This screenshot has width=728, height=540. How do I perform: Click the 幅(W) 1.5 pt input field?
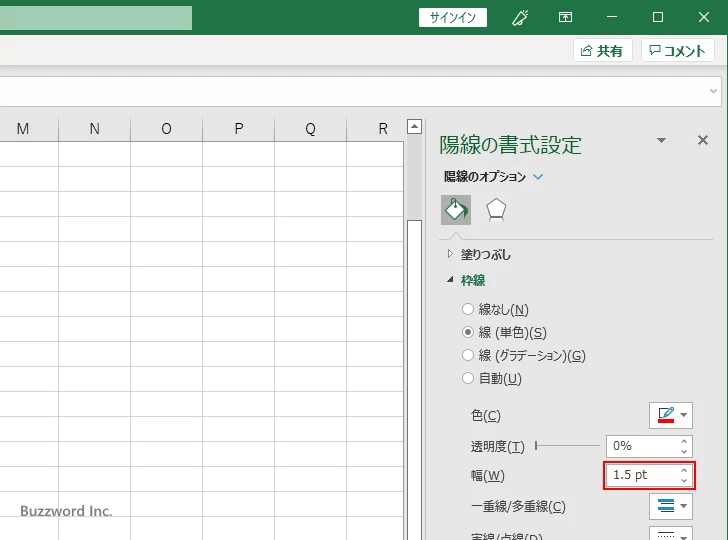coord(642,475)
